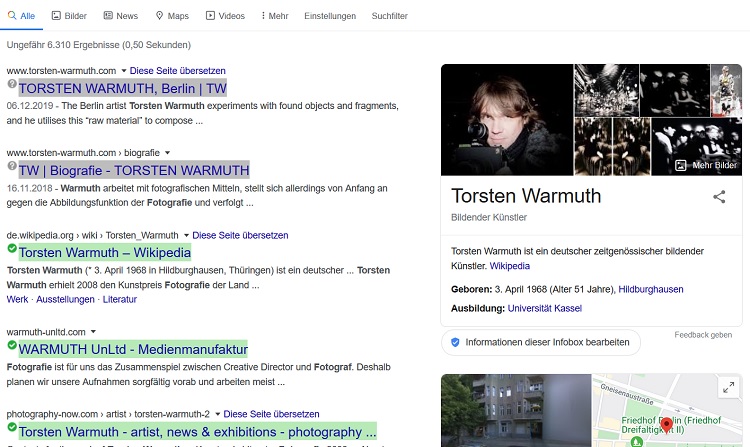Expand dropdown next to photography-now.com URL
Image resolution: width=750 pixels, height=447 pixels.
coord(217,414)
